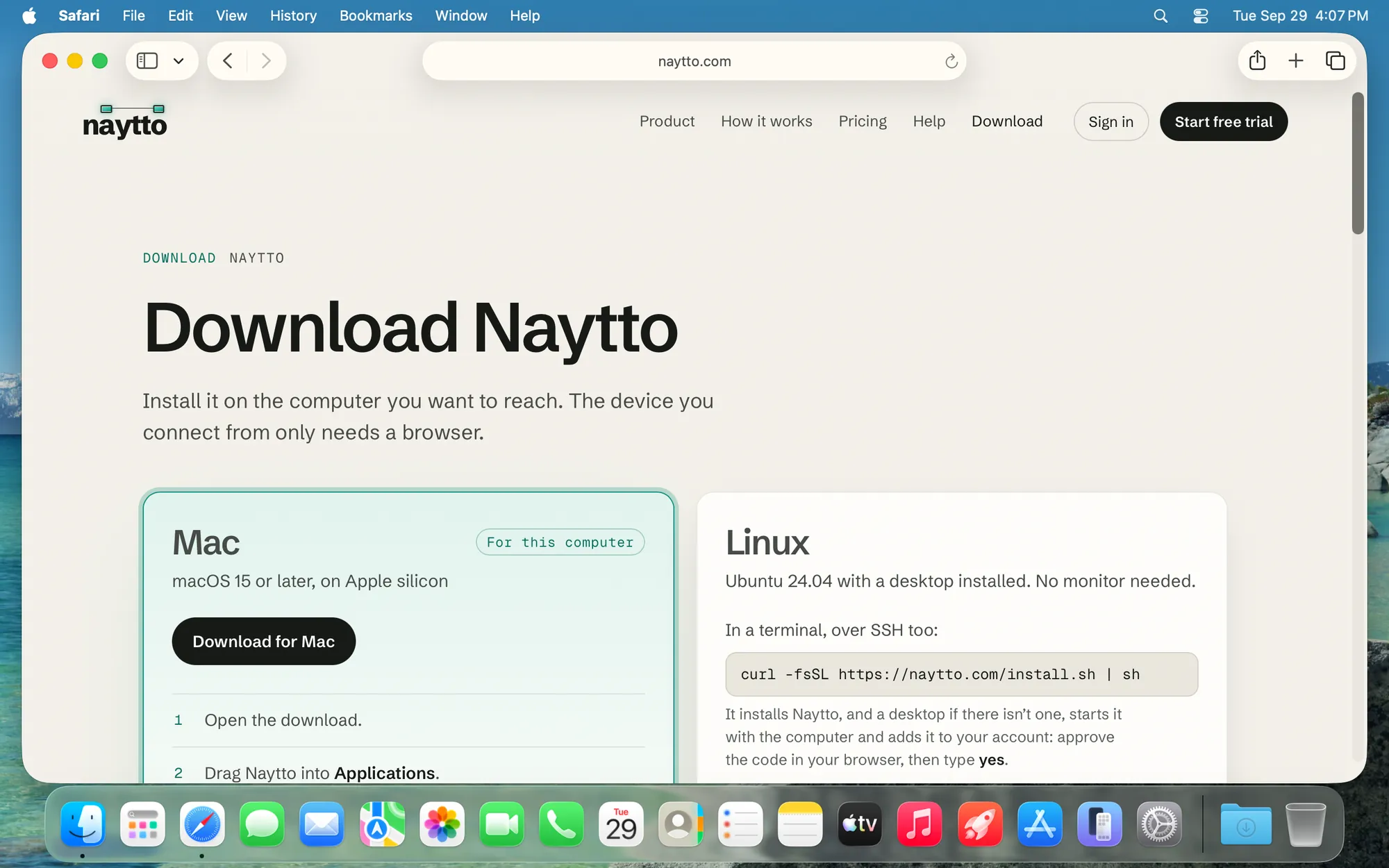
Task: Focus the naytto.com address bar
Action: pos(694,61)
